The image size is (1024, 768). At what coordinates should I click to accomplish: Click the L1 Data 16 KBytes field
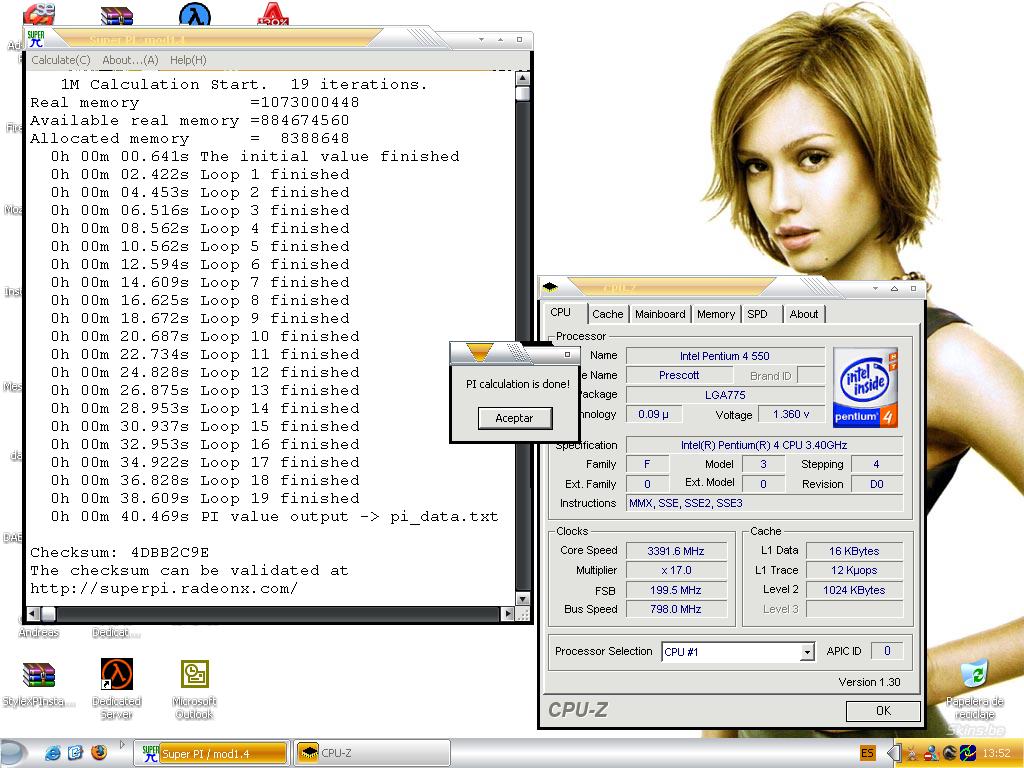click(x=854, y=551)
